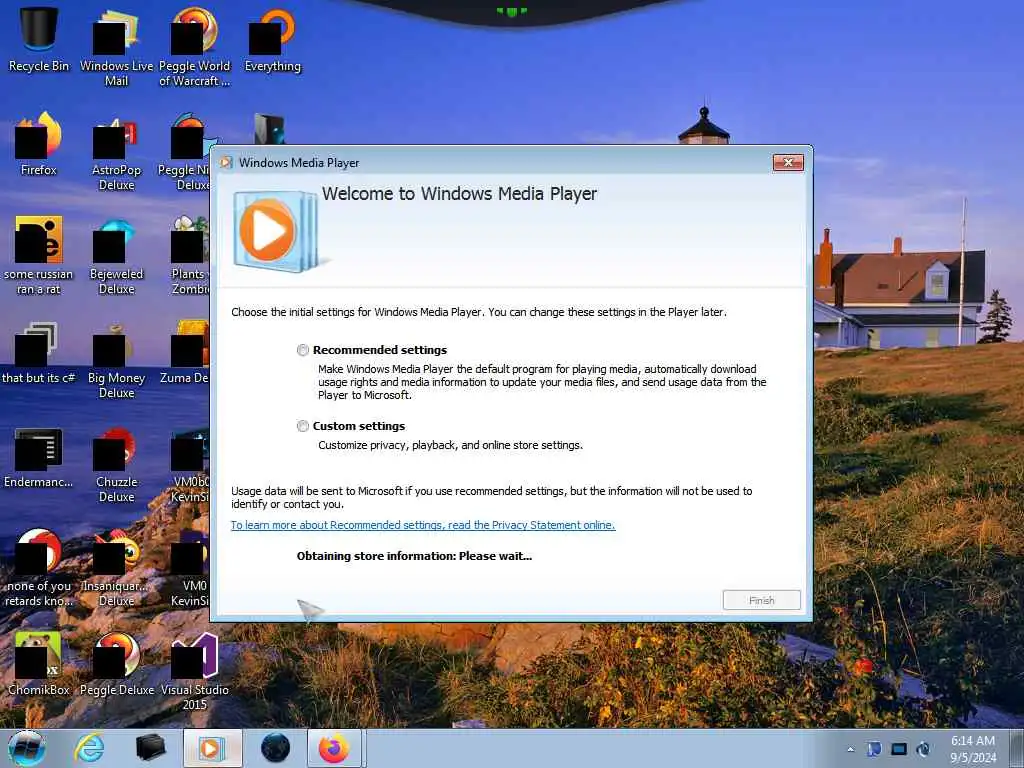
Task: Select the VM0b0 KevinSi desktop icon
Action: pos(190,465)
